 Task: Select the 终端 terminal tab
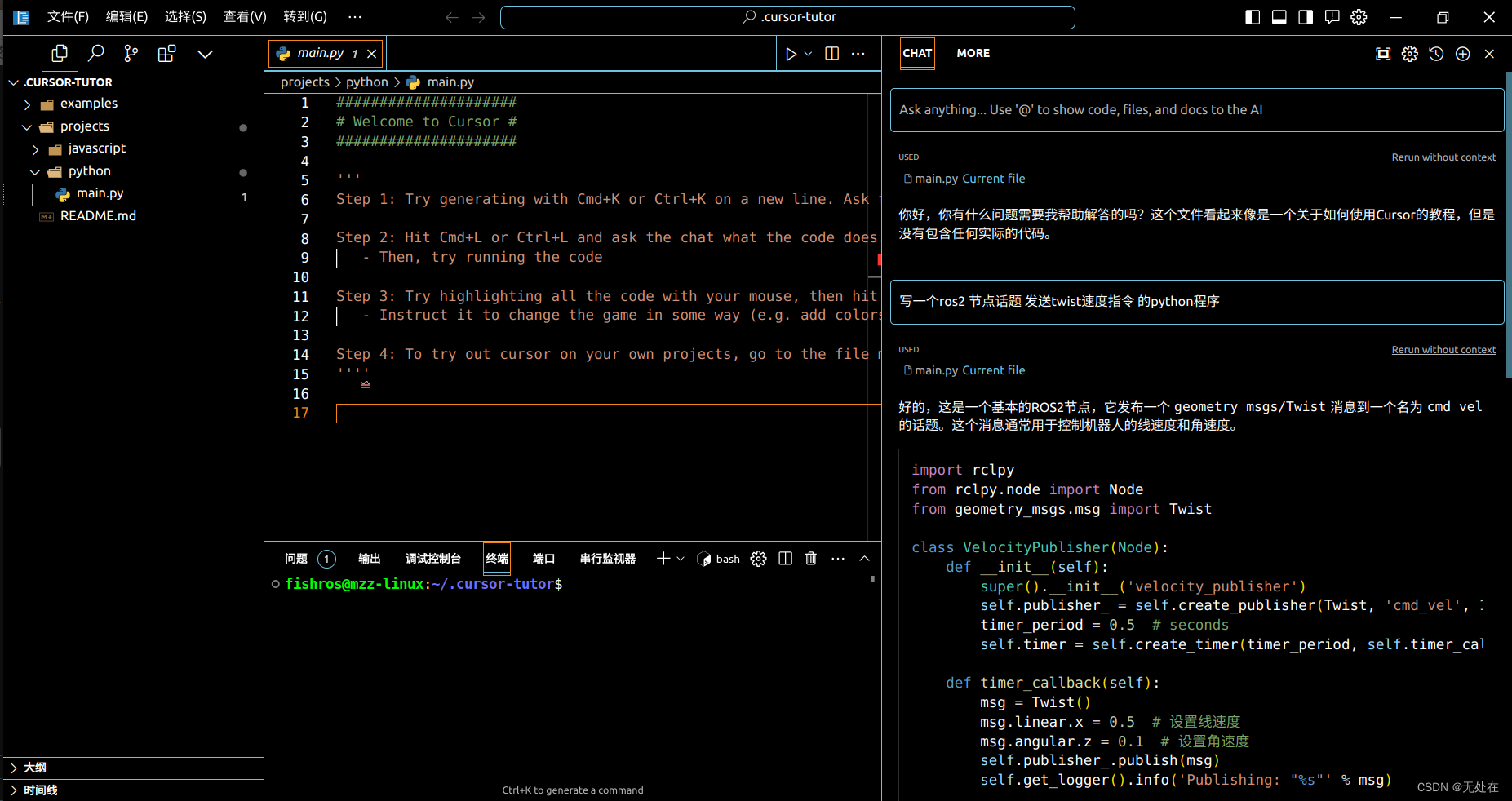click(497, 559)
